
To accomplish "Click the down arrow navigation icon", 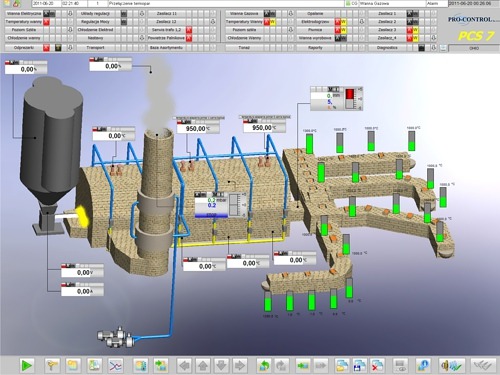I will point(221,366).
